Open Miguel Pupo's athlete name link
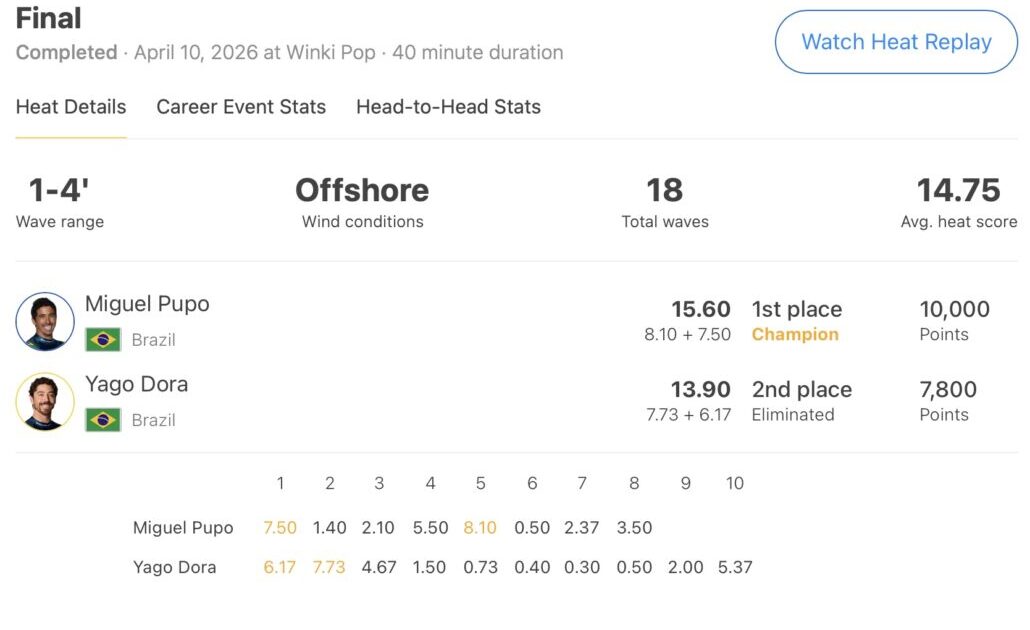The width and height of the screenshot is (1030, 630). [147, 304]
